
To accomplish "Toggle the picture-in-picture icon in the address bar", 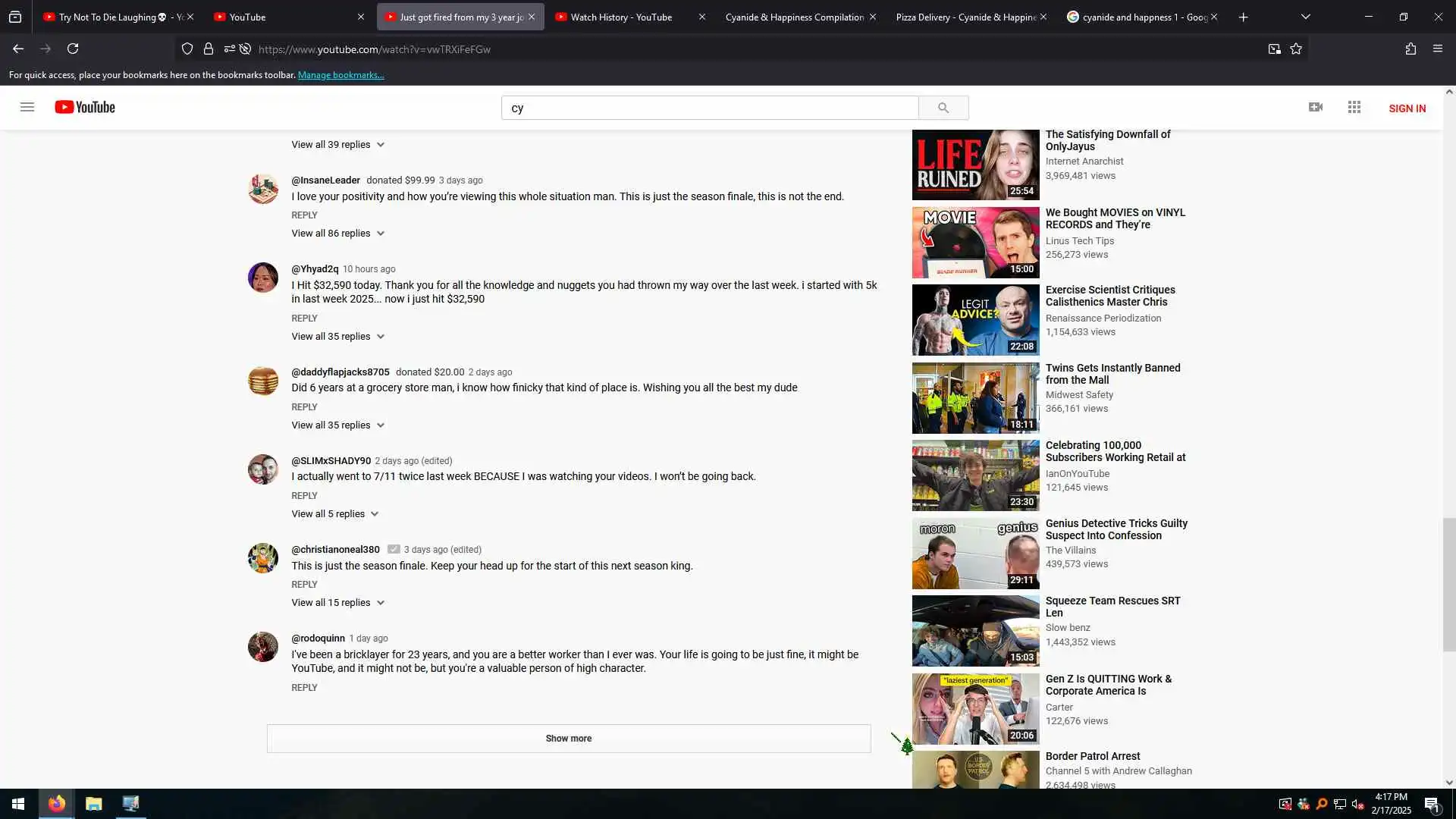I will [1274, 49].
